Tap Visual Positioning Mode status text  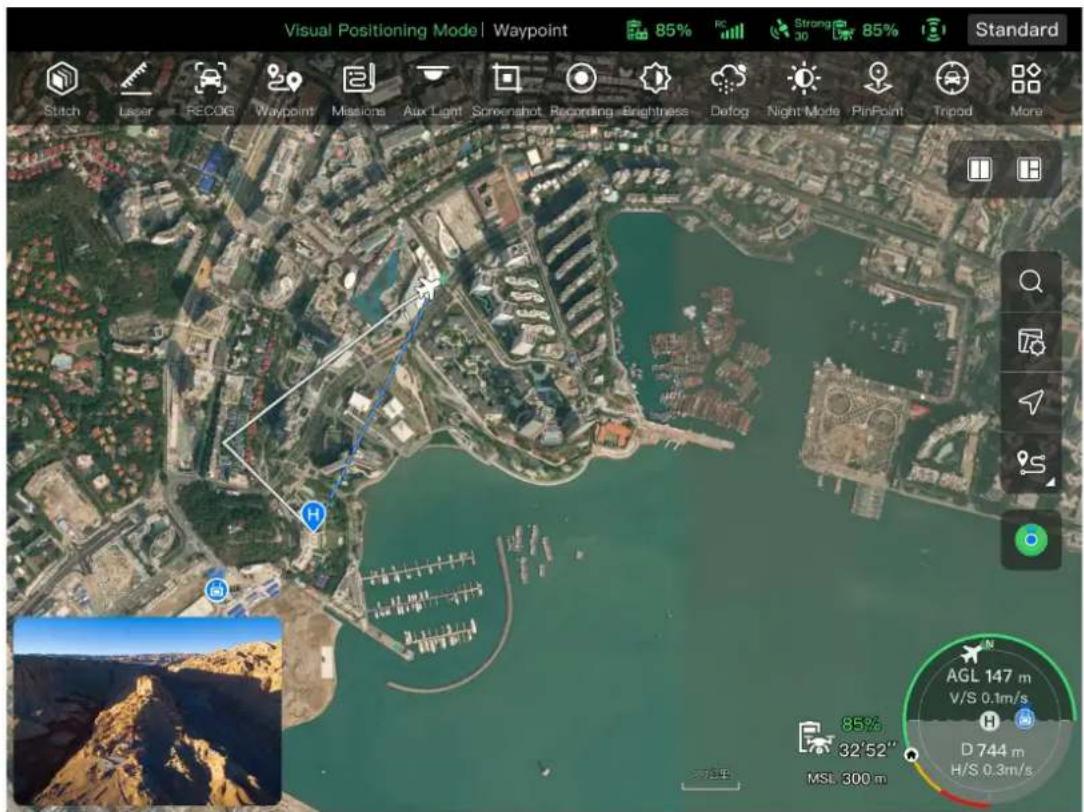point(380,30)
